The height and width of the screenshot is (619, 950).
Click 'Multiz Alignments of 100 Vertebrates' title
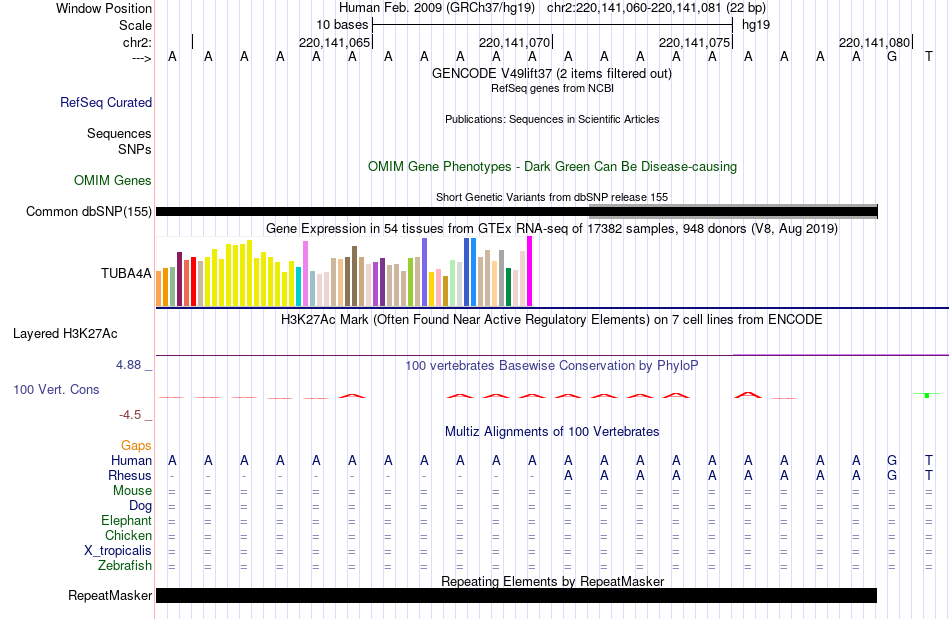tap(552, 432)
